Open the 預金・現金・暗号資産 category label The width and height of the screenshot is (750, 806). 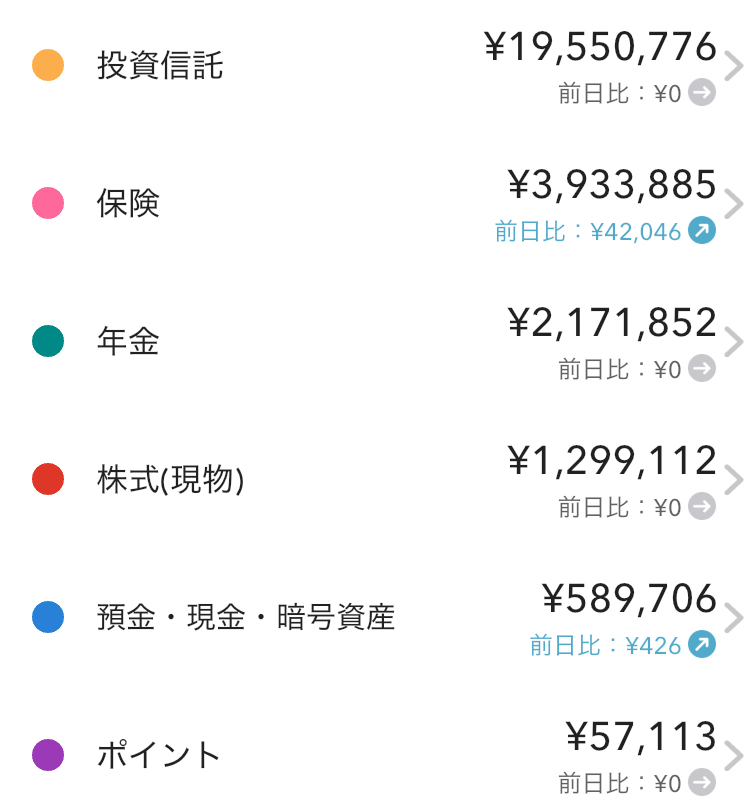click(x=246, y=617)
